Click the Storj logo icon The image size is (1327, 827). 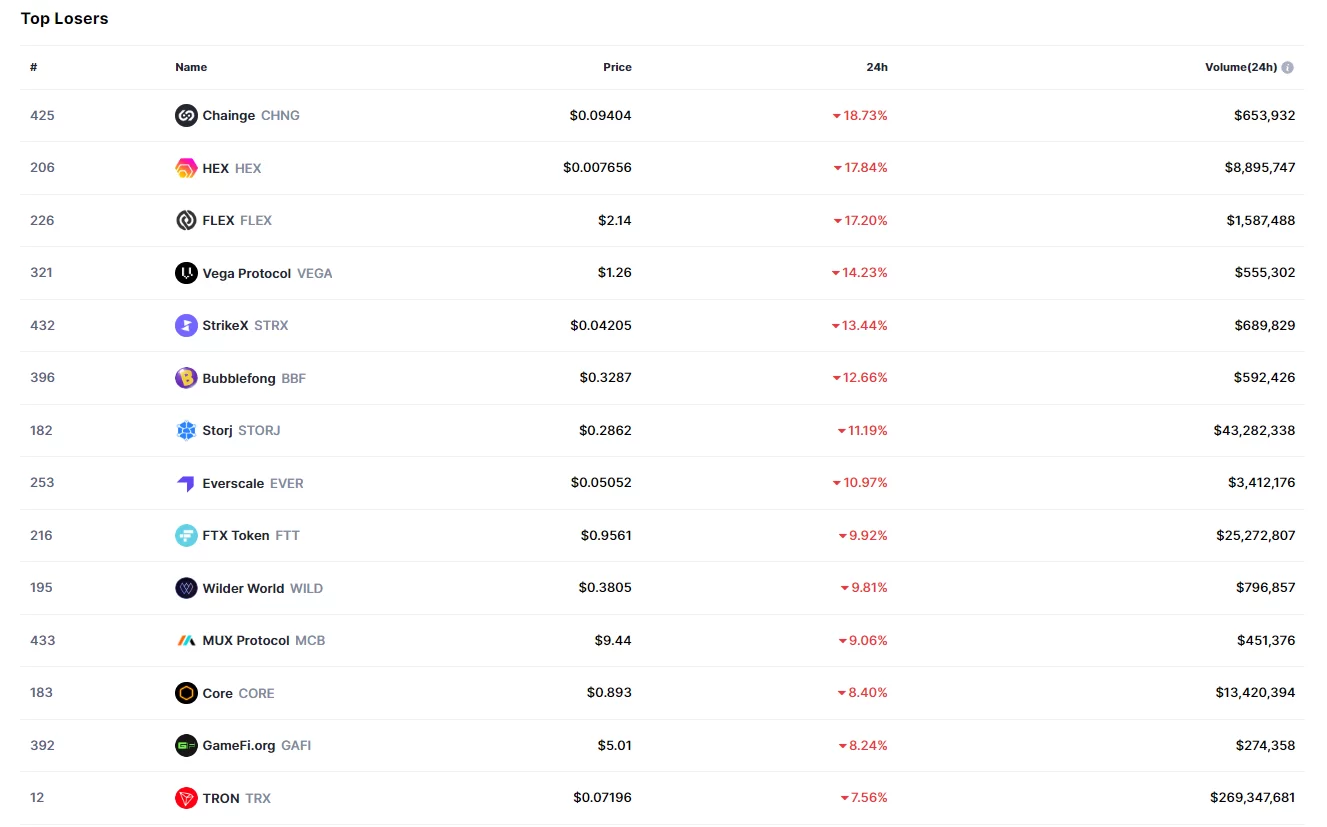(186, 431)
